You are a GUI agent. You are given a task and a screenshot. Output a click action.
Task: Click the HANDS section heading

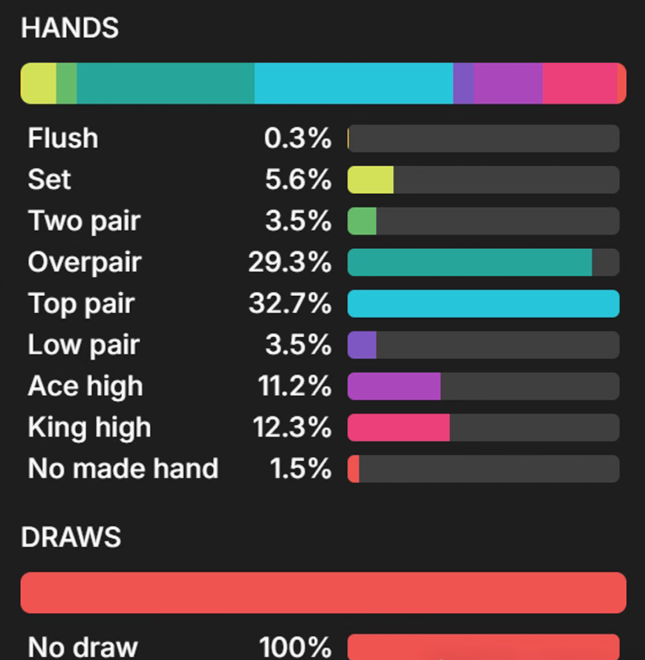[70, 28]
